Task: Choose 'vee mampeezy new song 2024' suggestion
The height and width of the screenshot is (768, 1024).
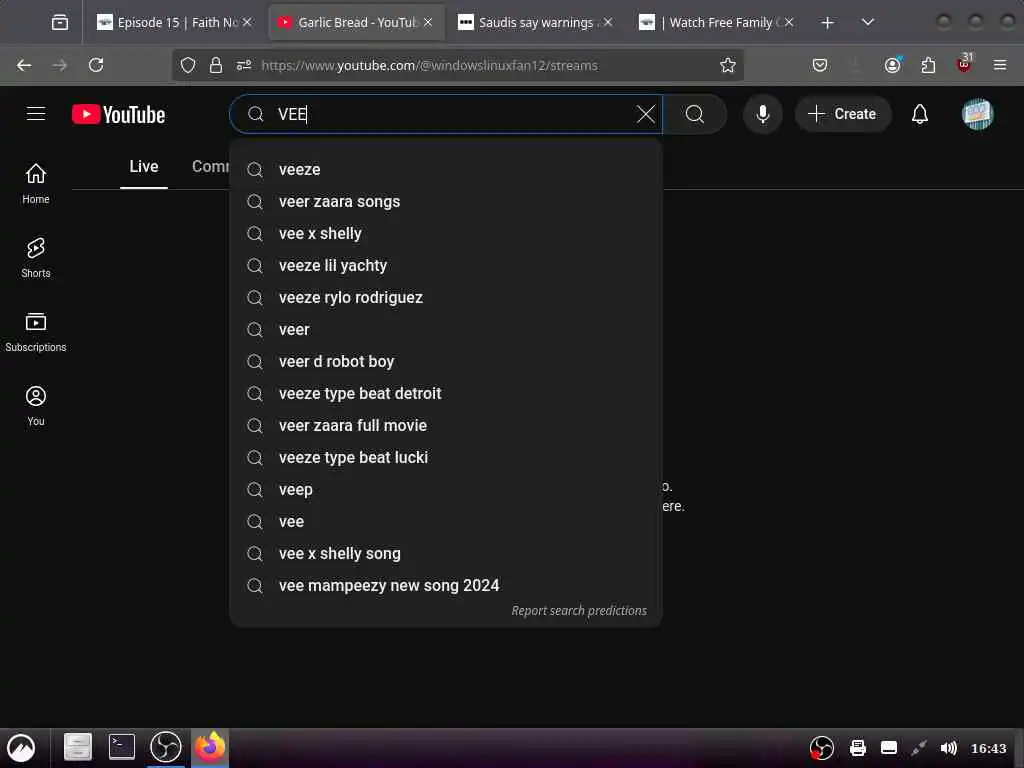Action: pyautogui.click(x=446, y=585)
